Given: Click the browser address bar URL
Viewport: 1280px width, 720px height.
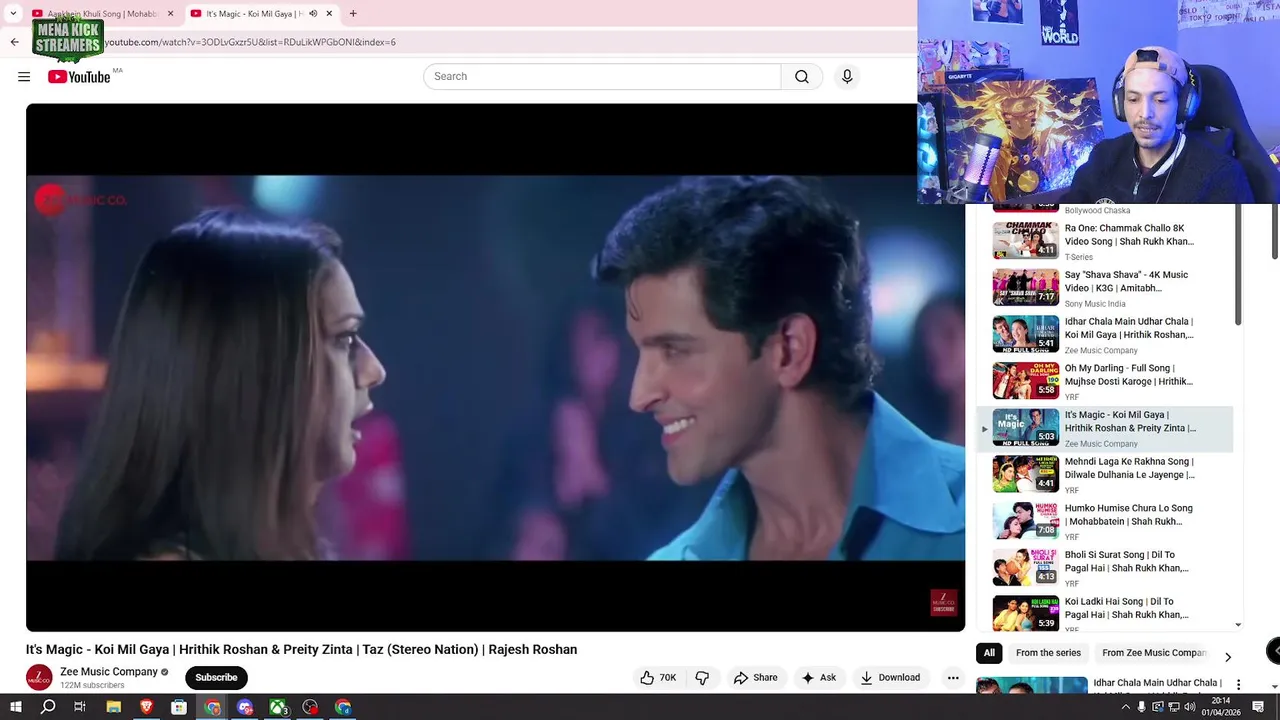Looking at the screenshot, I should point(250,42).
